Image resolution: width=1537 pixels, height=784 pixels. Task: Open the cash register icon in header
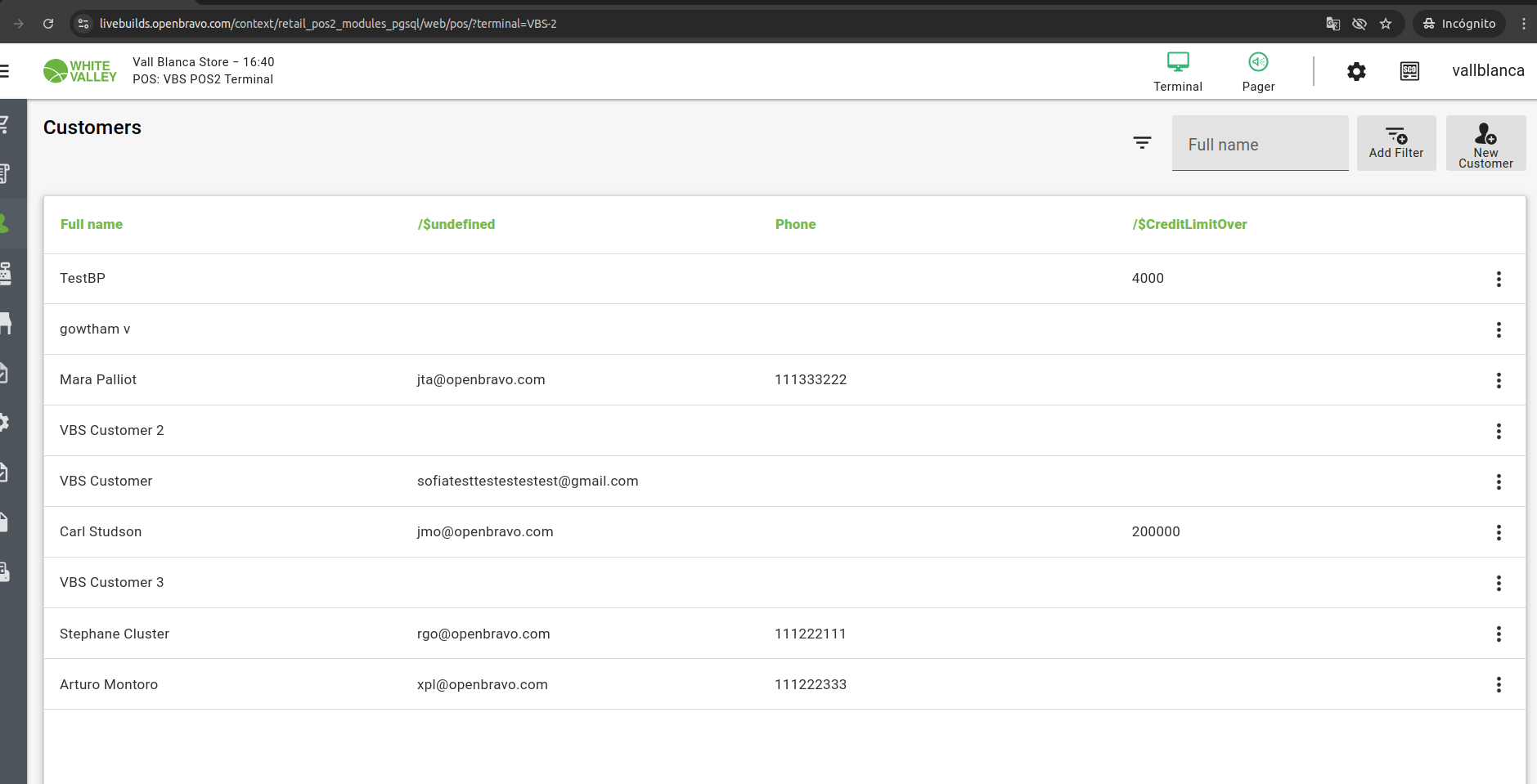coord(1409,72)
